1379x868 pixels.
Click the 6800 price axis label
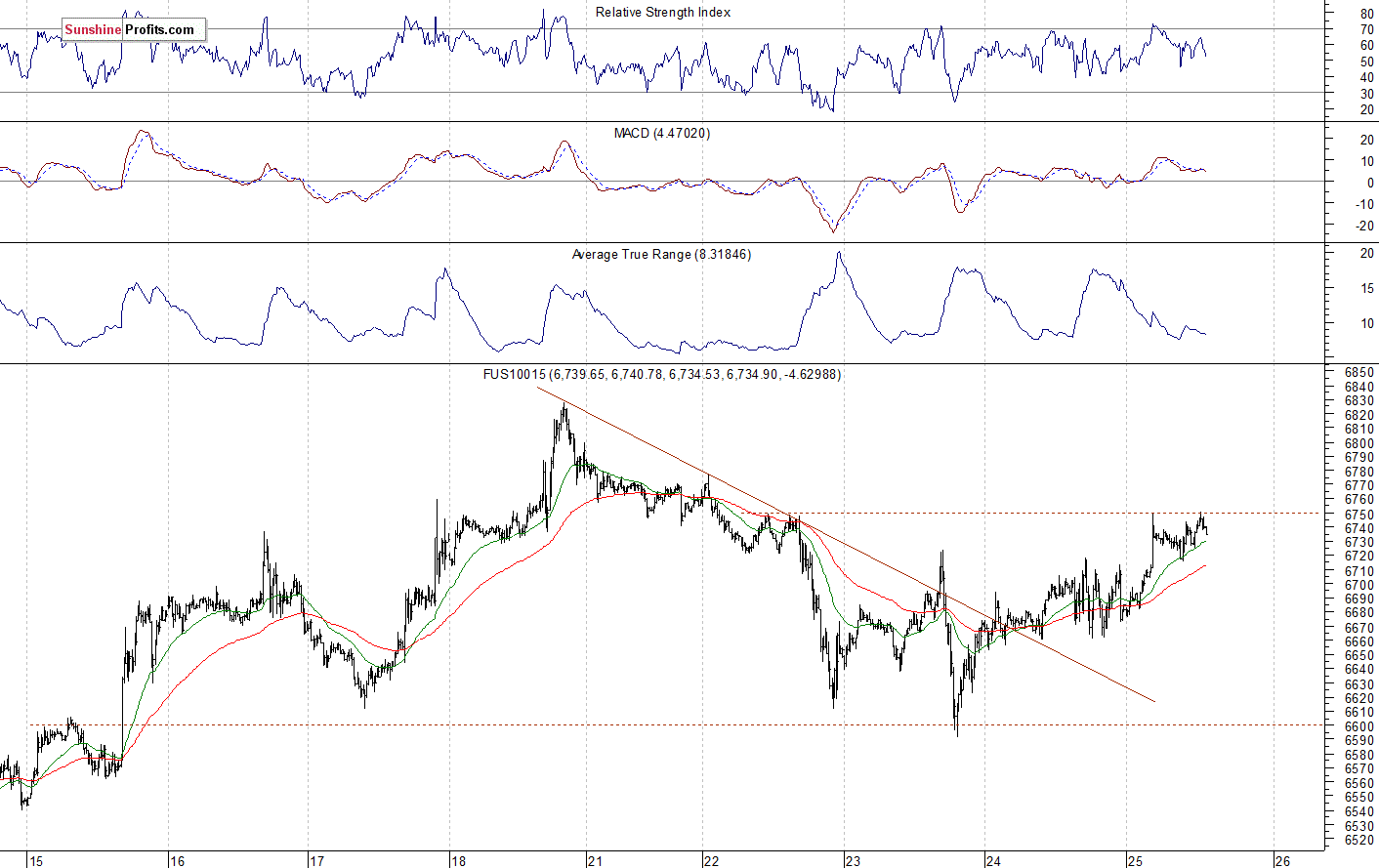(x=1359, y=443)
